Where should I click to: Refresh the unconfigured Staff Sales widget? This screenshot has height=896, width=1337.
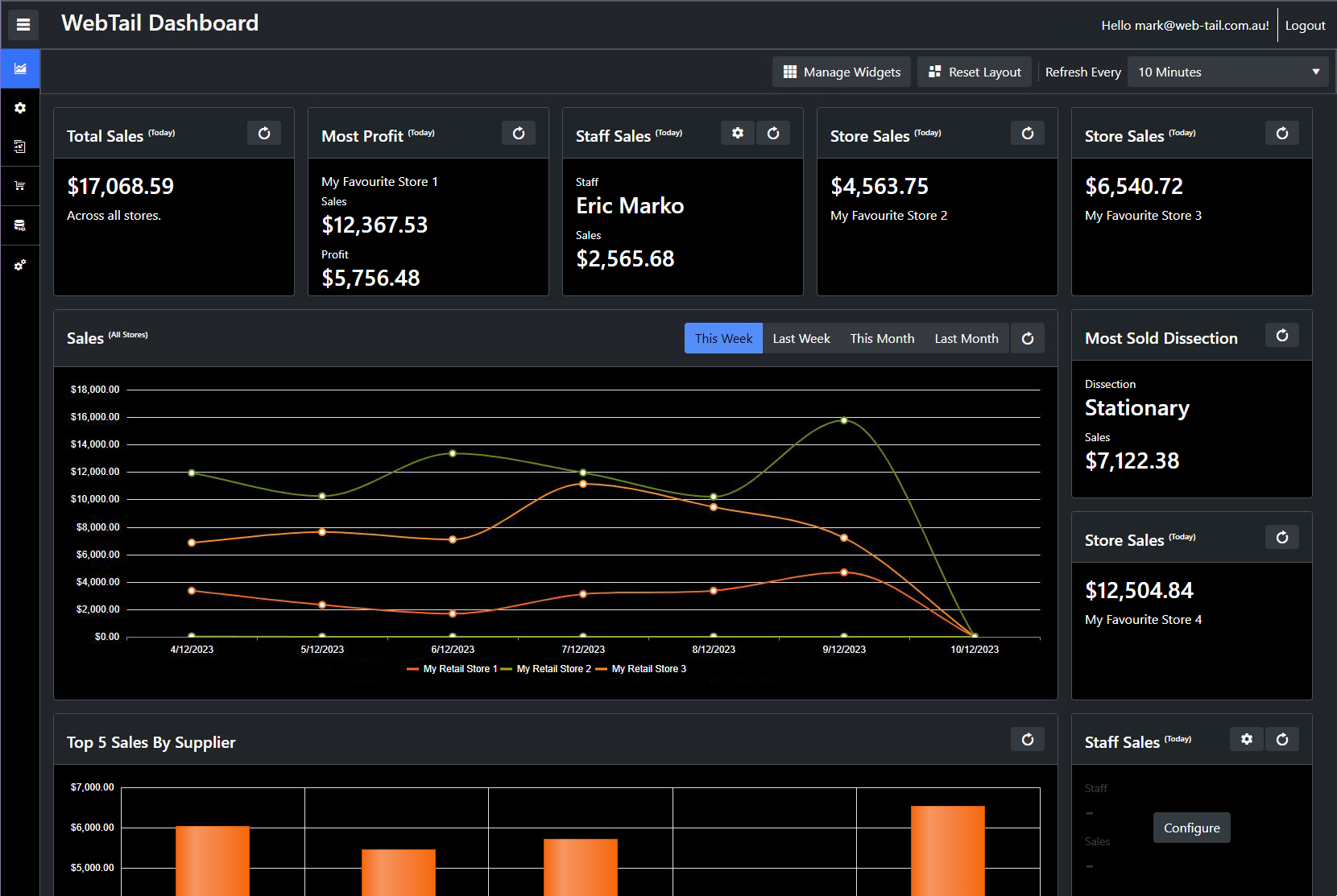pyautogui.click(x=1282, y=740)
